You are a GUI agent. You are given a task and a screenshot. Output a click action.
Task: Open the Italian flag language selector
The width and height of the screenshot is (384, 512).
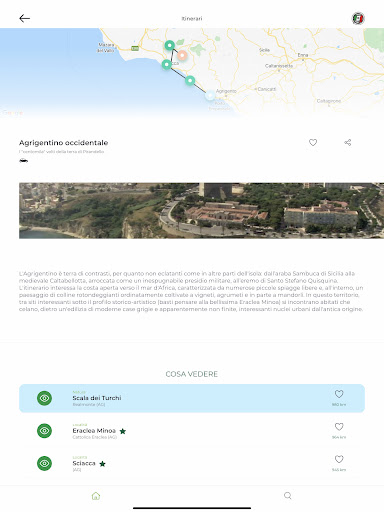[x=358, y=18]
